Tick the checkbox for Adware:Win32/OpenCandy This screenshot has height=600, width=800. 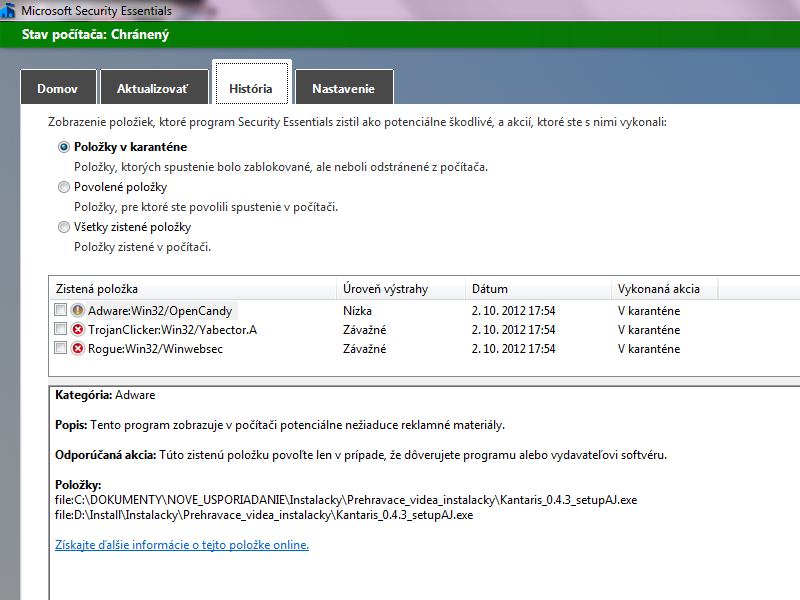pos(61,310)
